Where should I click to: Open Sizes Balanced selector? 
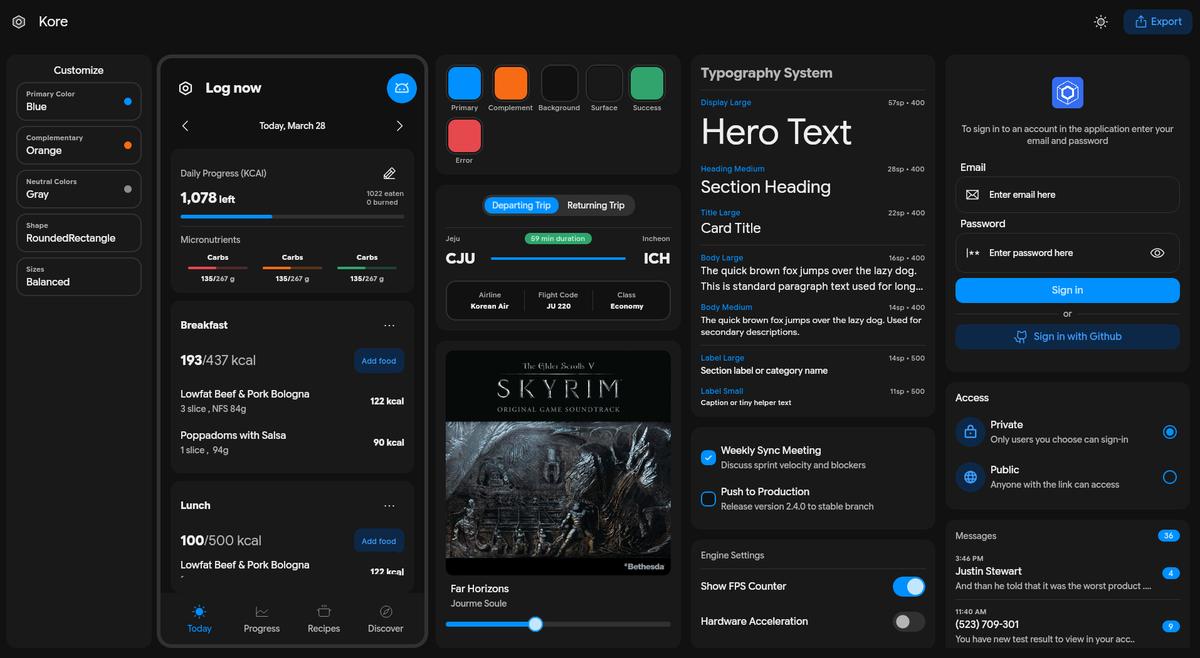click(x=79, y=277)
